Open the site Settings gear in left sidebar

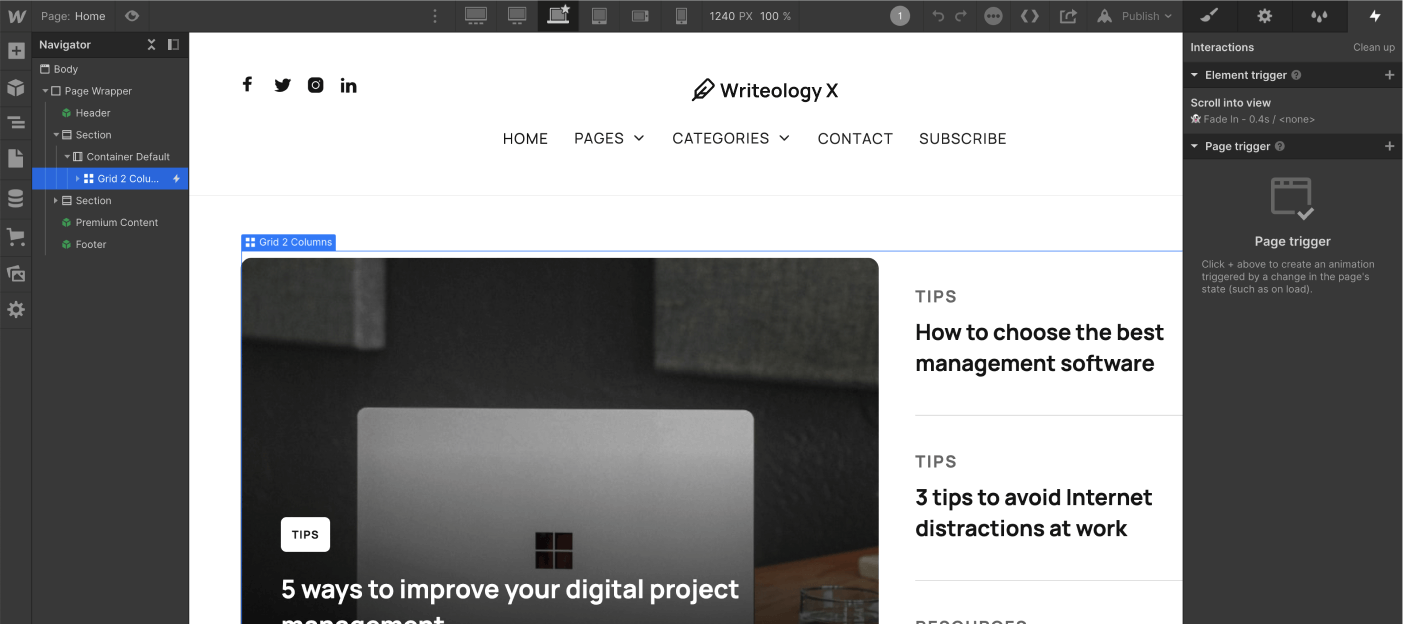(16, 310)
